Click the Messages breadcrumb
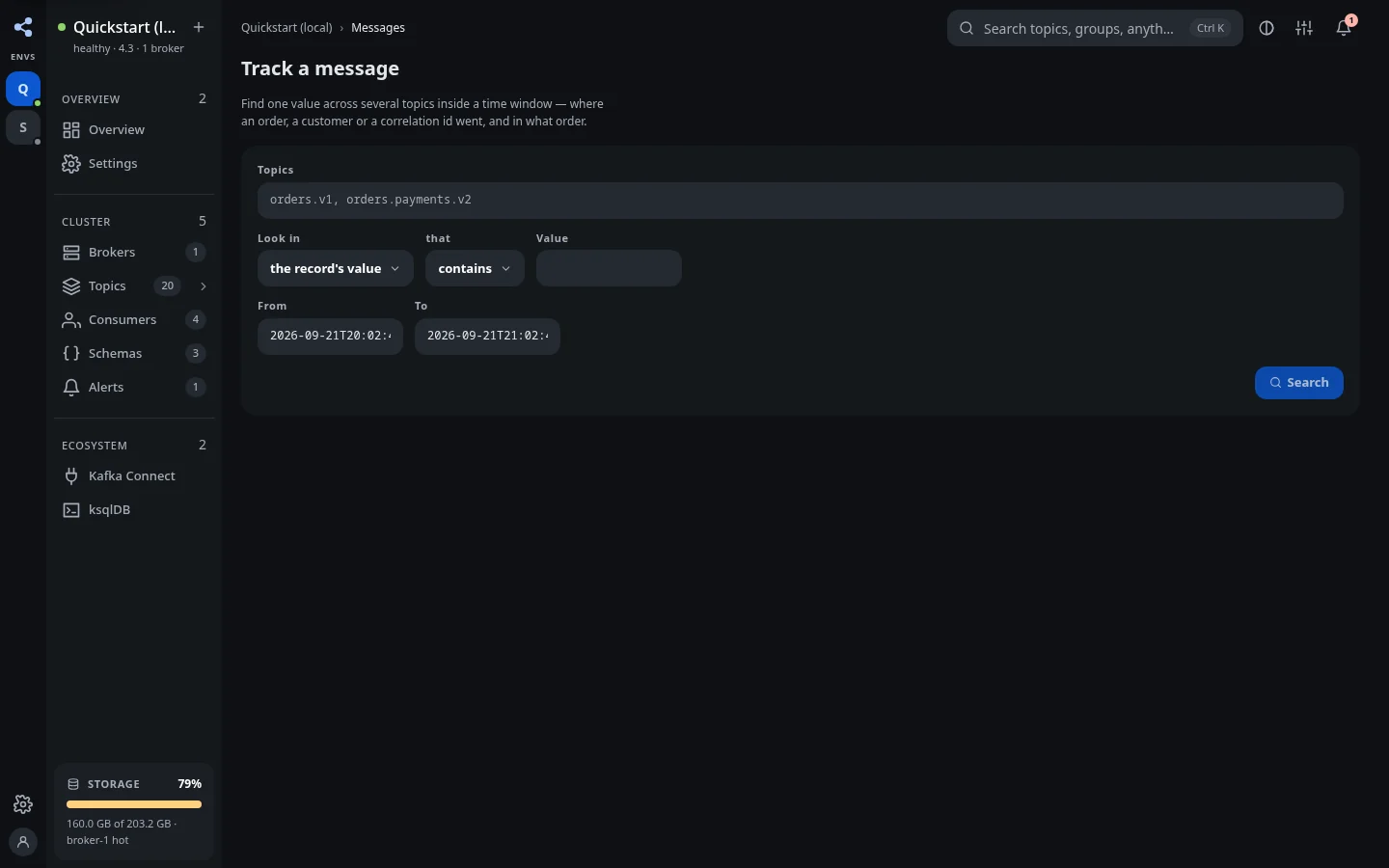 (x=378, y=28)
